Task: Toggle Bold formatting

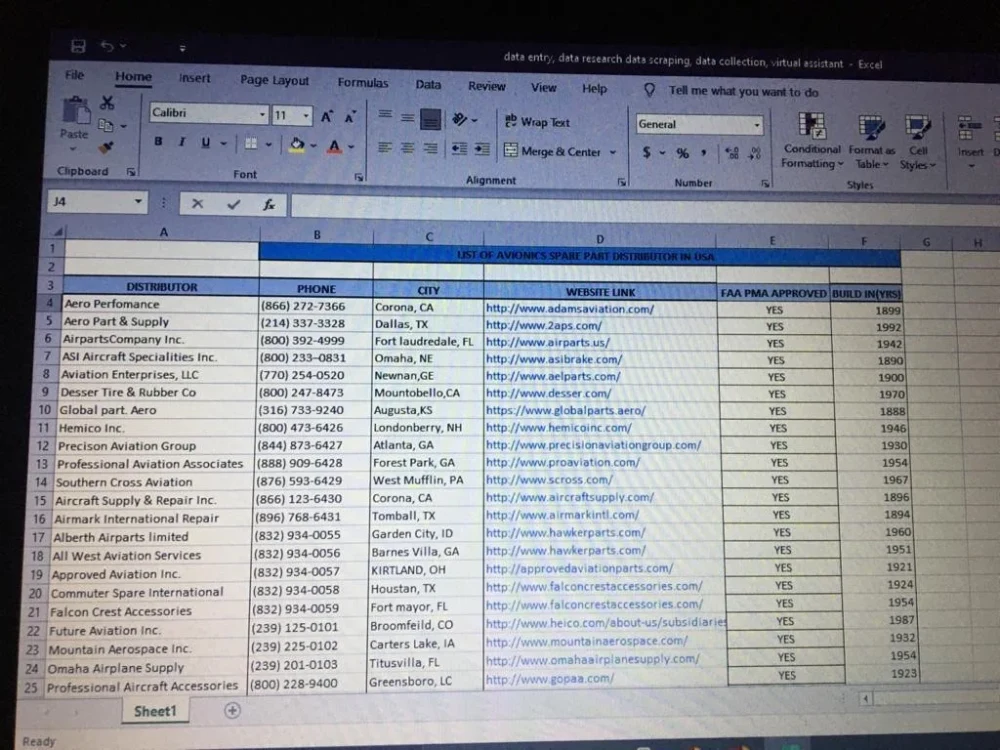Action: pos(158,142)
